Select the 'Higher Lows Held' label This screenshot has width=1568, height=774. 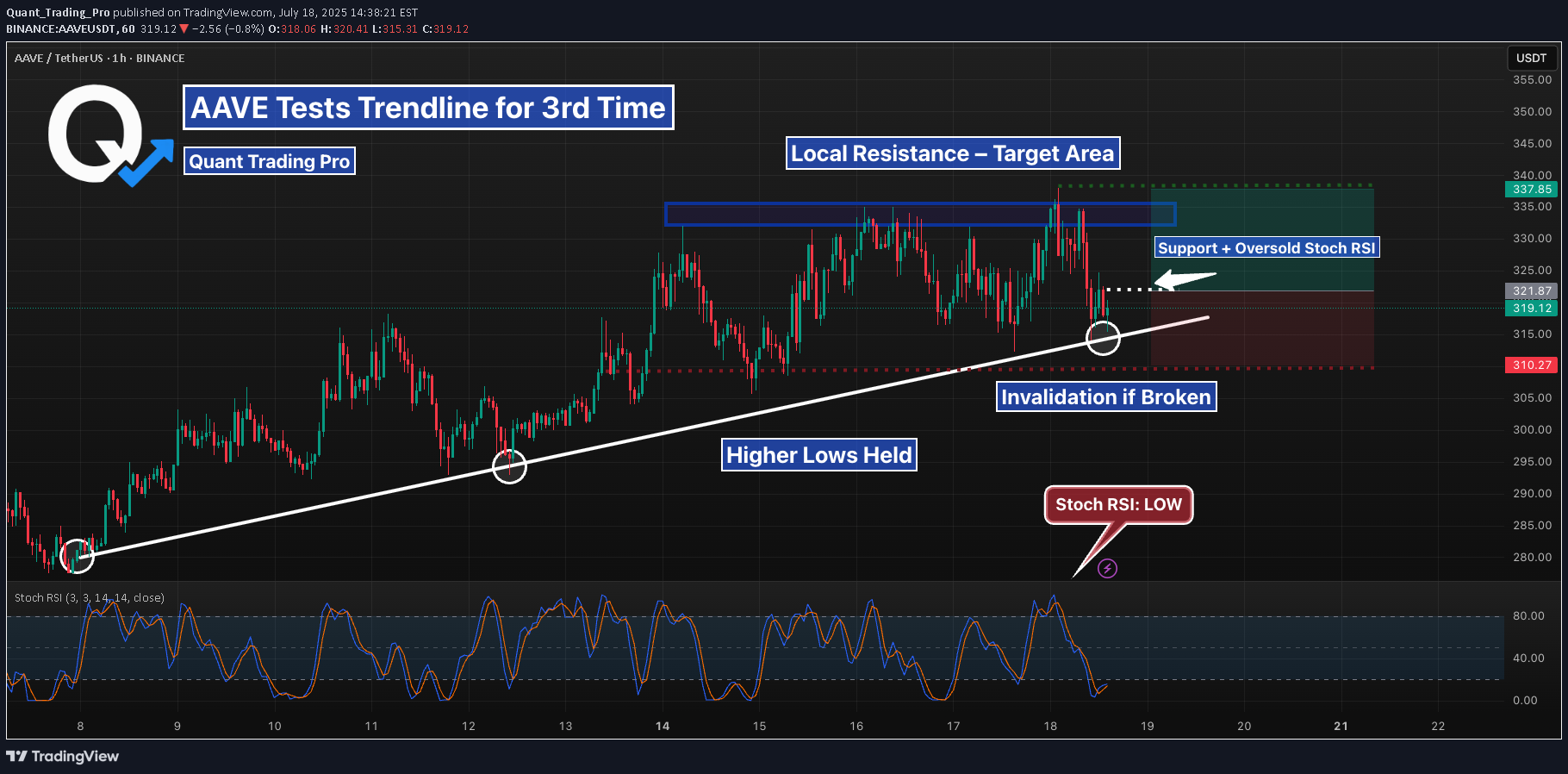(819, 455)
